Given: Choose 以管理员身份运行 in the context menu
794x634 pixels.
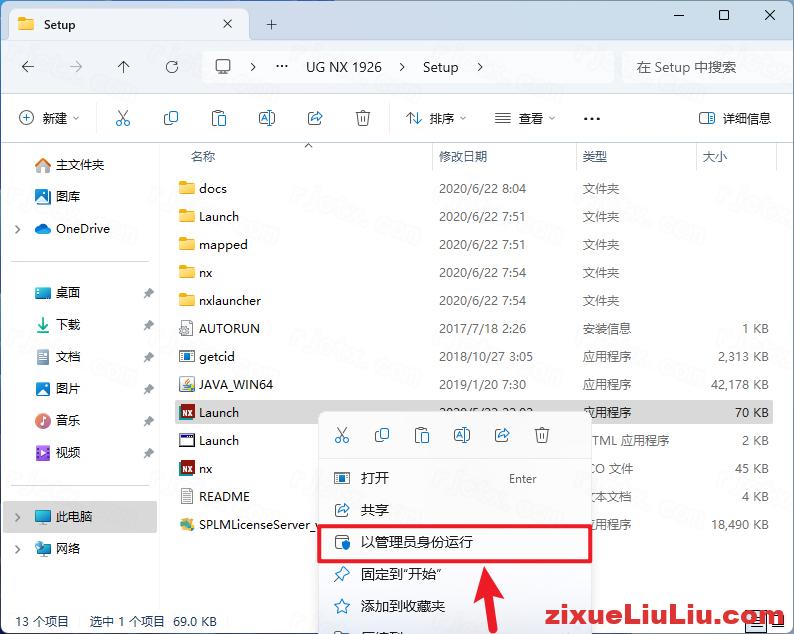Looking at the screenshot, I should point(455,542).
